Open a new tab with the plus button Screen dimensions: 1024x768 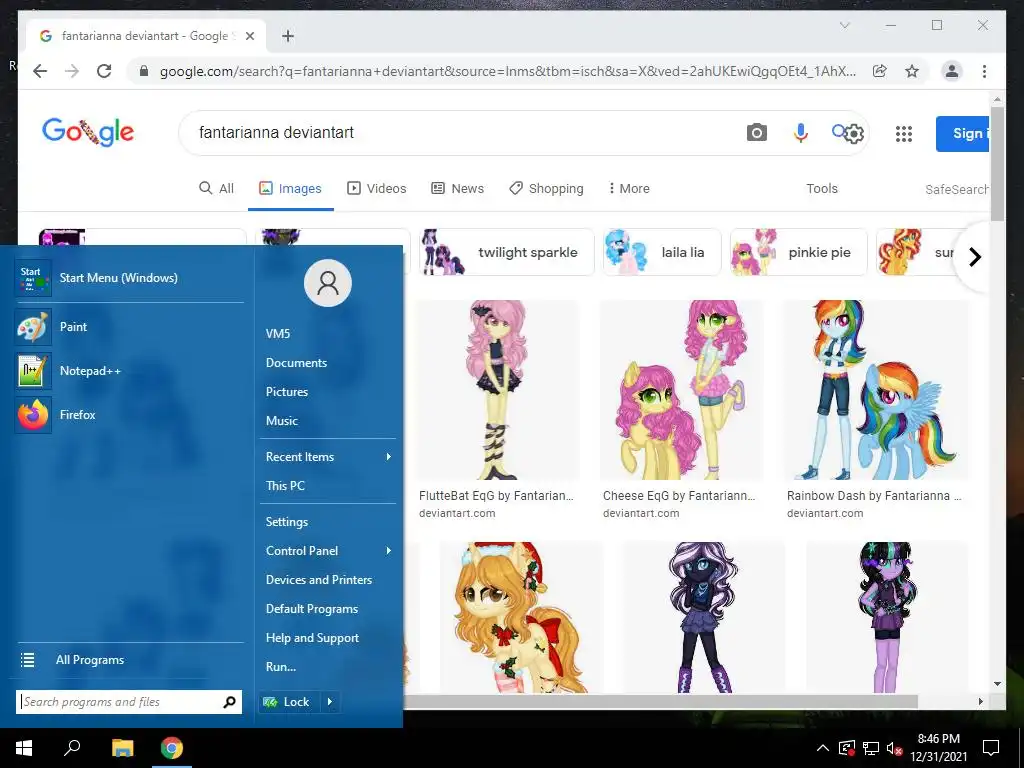(288, 36)
